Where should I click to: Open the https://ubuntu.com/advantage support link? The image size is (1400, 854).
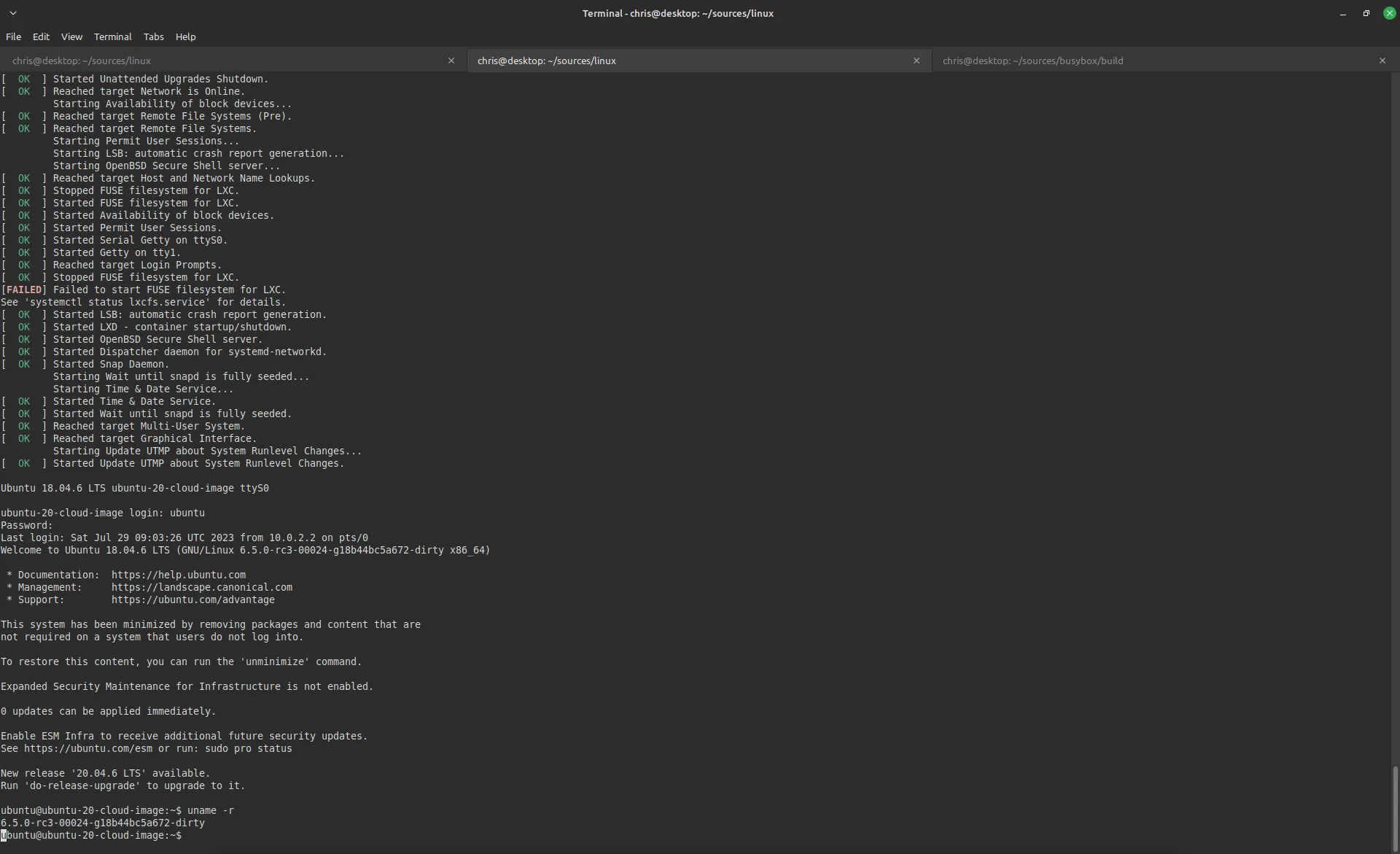pos(194,599)
